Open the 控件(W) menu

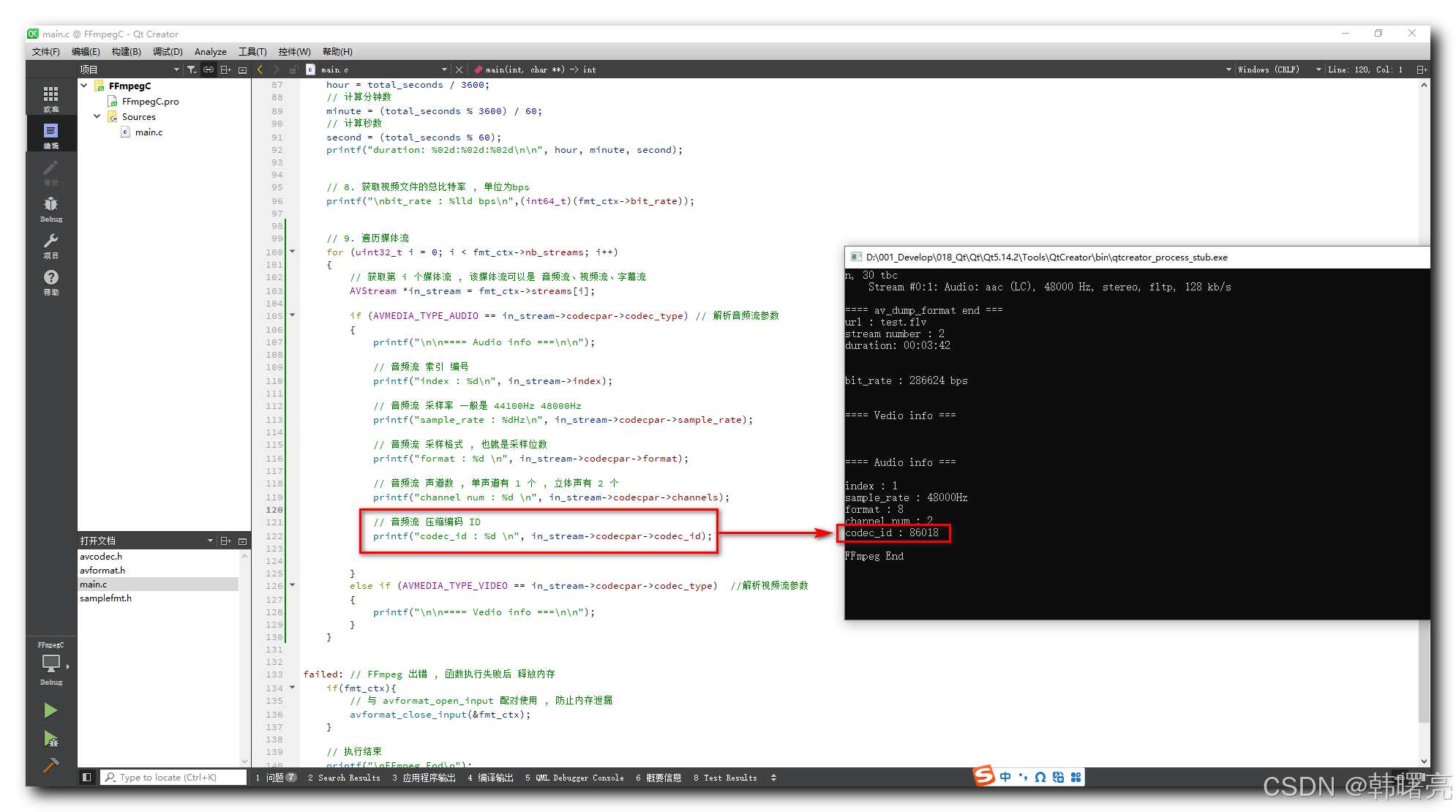tap(294, 52)
